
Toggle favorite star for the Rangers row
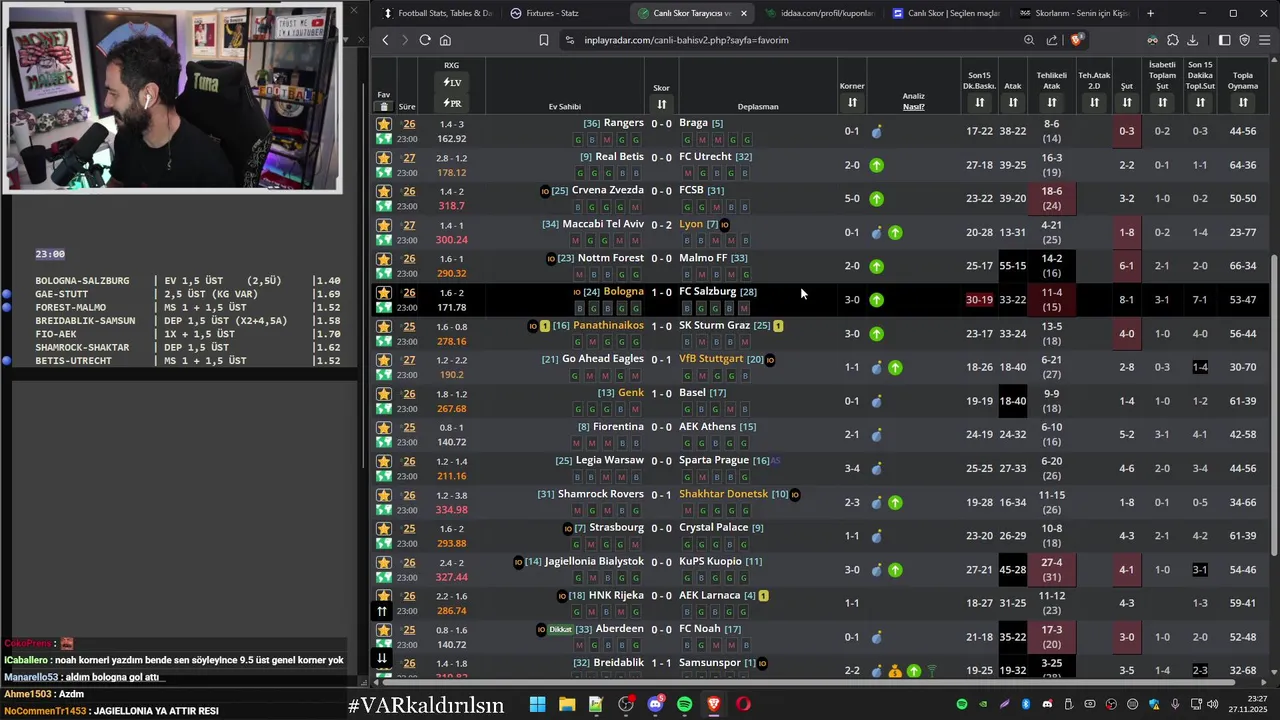coord(384,125)
